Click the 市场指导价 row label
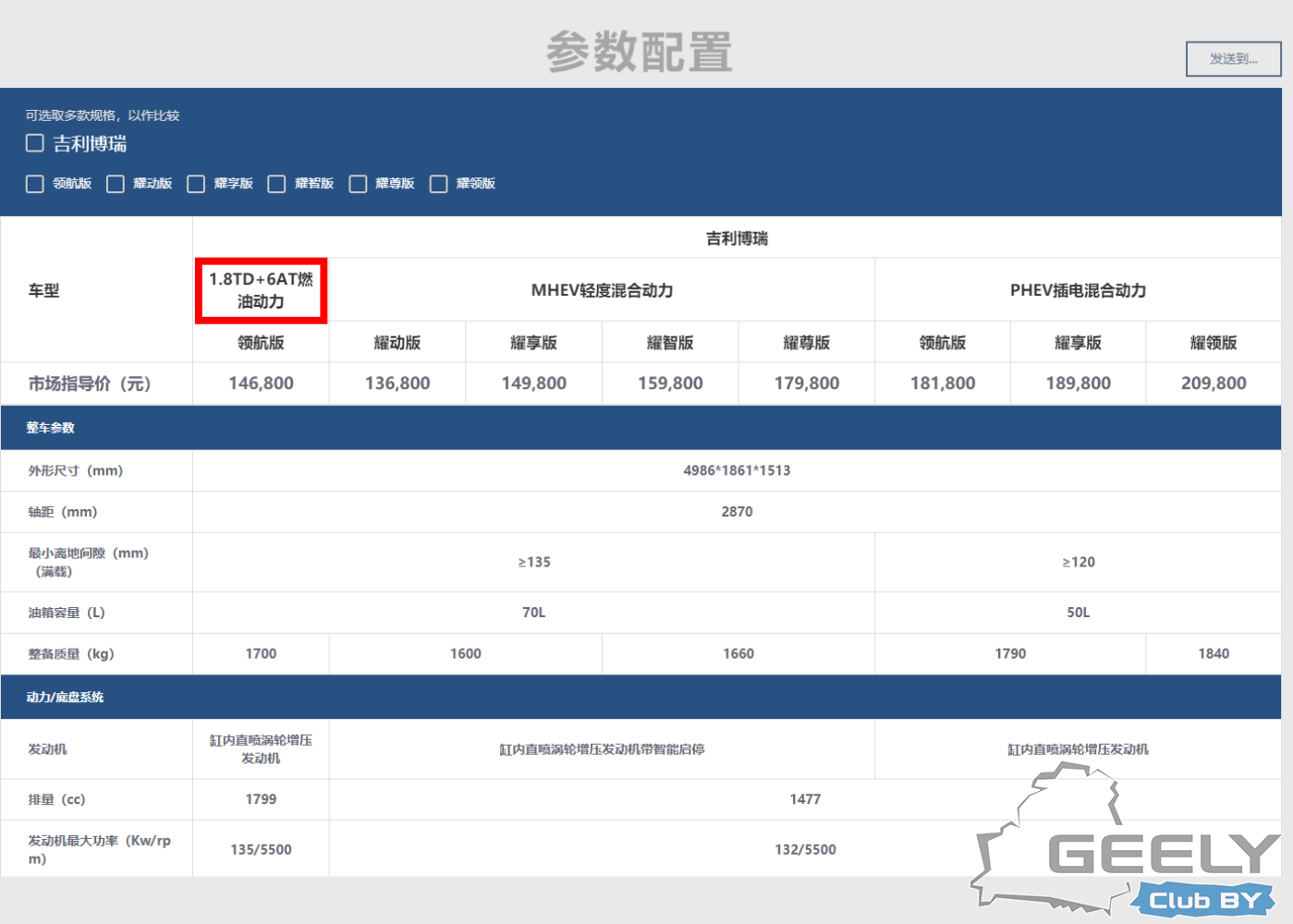1293x924 pixels. point(90,383)
